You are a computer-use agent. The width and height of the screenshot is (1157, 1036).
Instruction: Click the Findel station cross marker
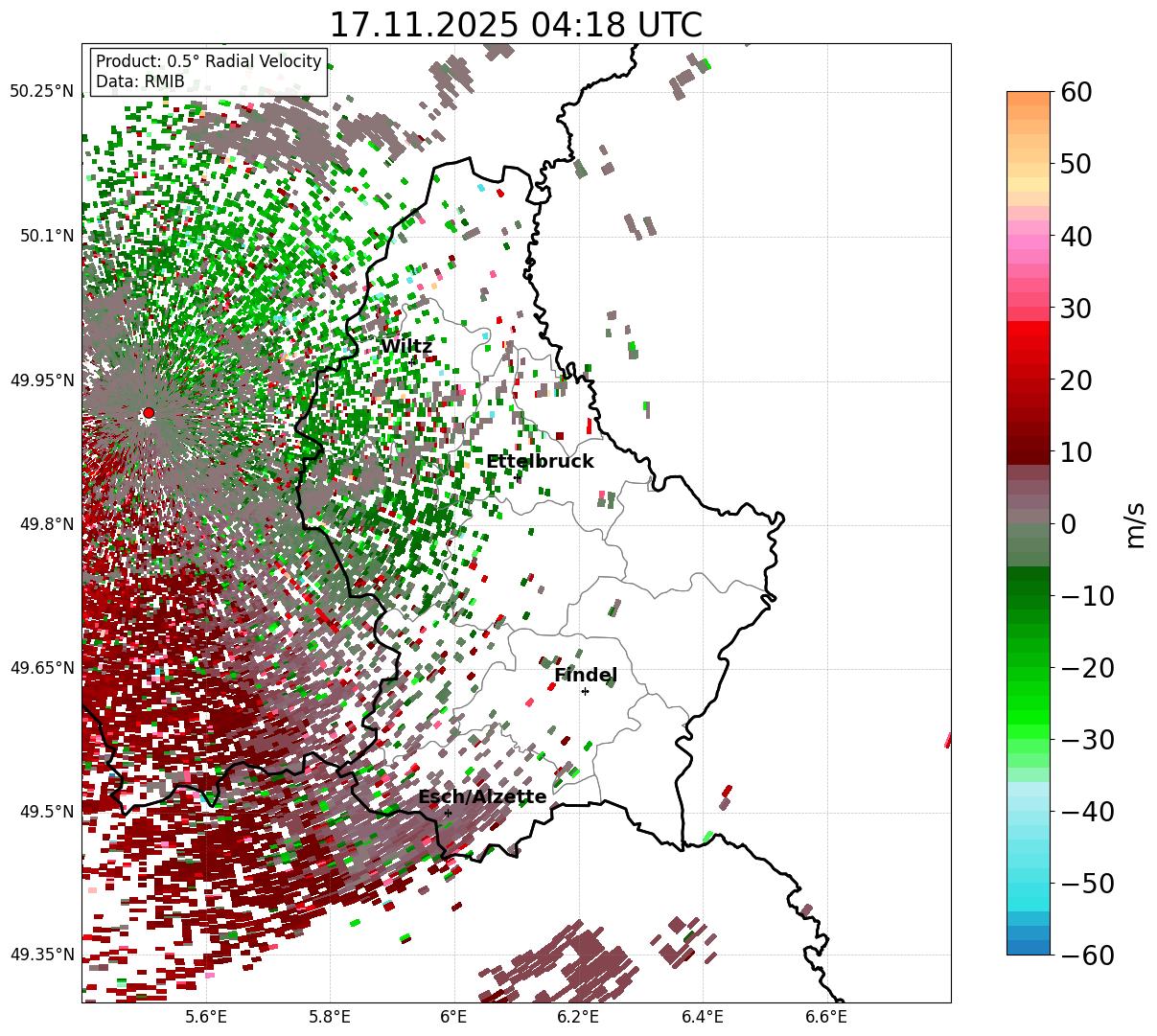pos(585,691)
